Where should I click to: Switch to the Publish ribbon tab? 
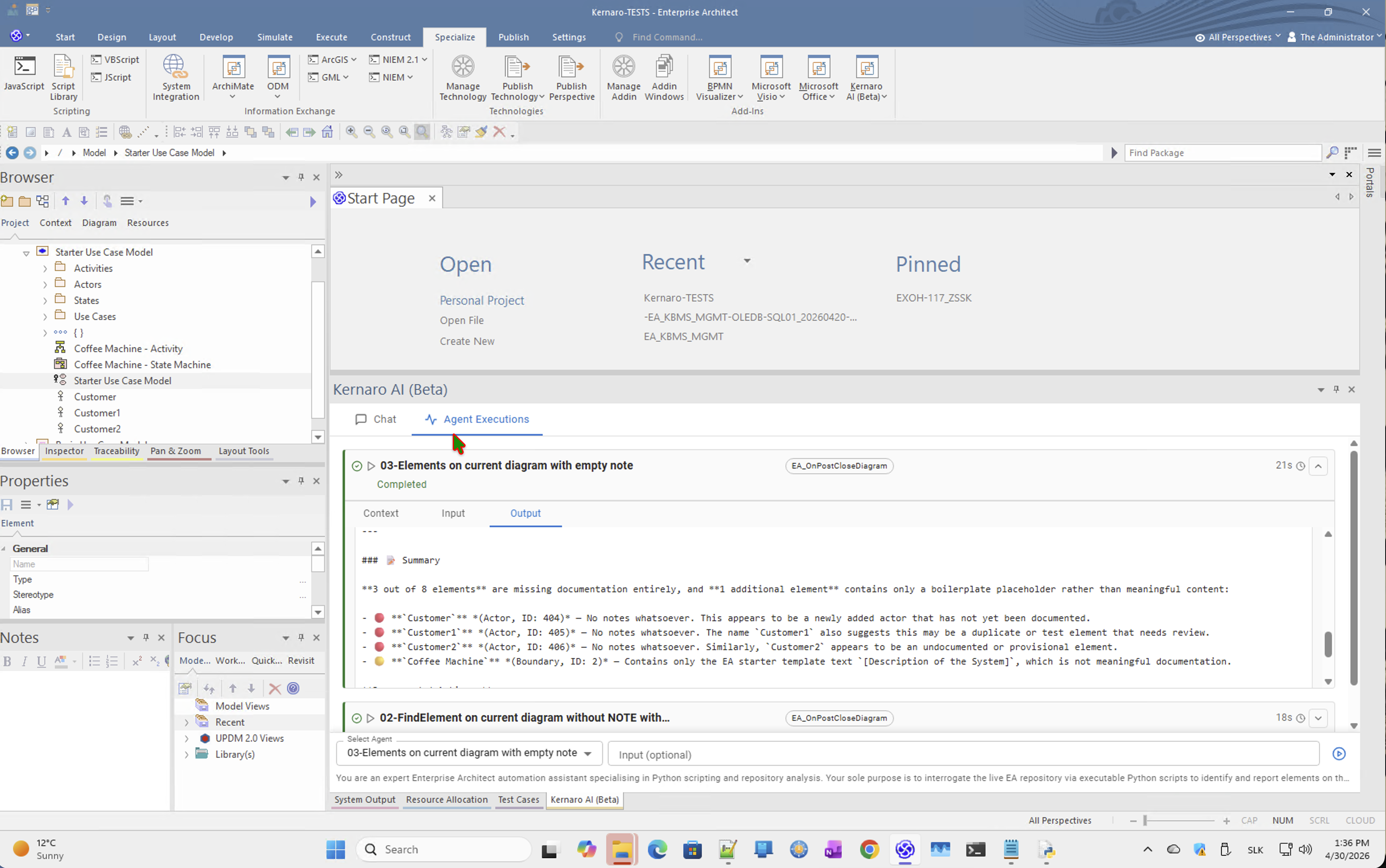point(513,37)
